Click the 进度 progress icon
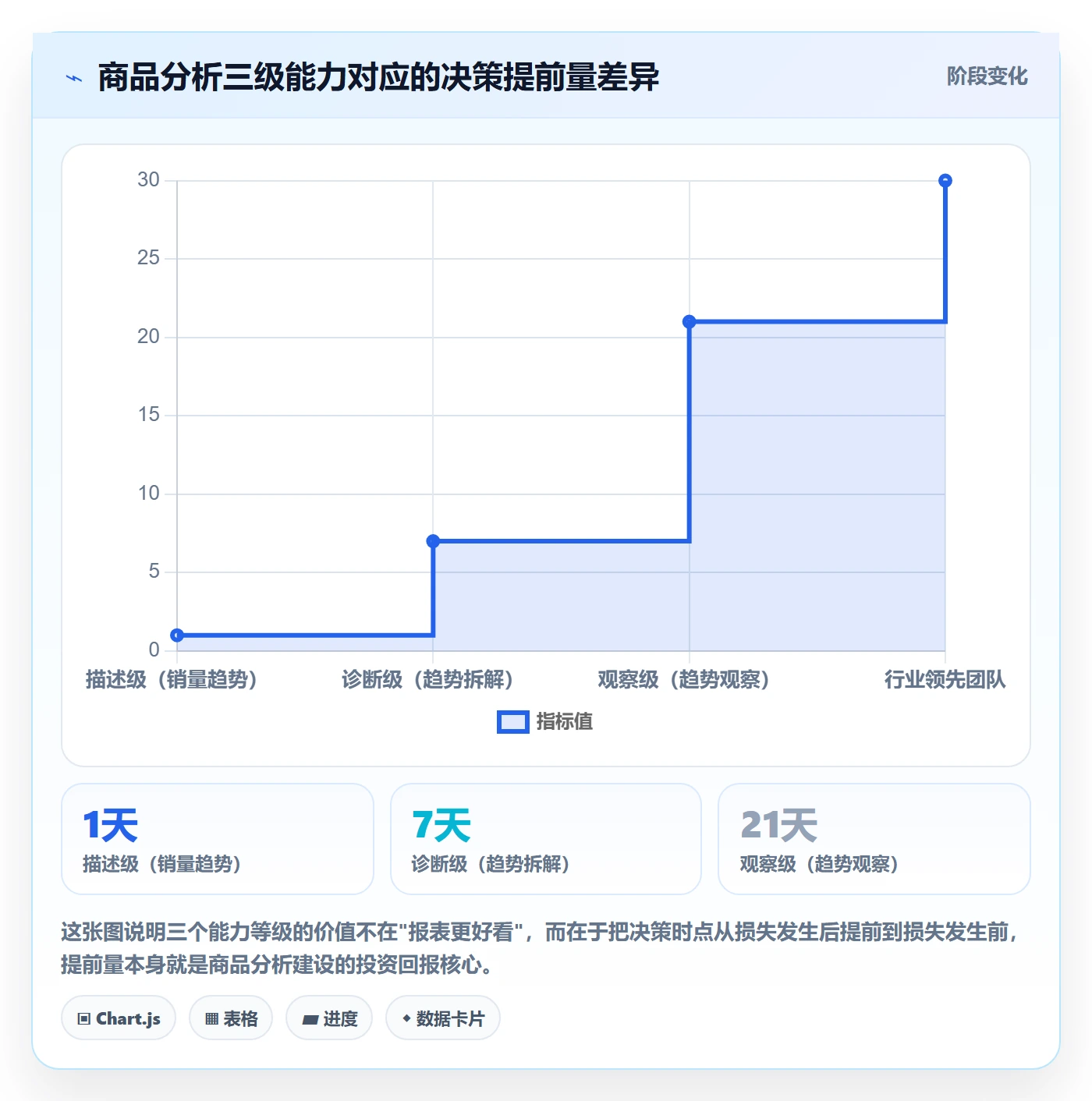This screenshot has width=1092, height=1101. pos(310,1019)
